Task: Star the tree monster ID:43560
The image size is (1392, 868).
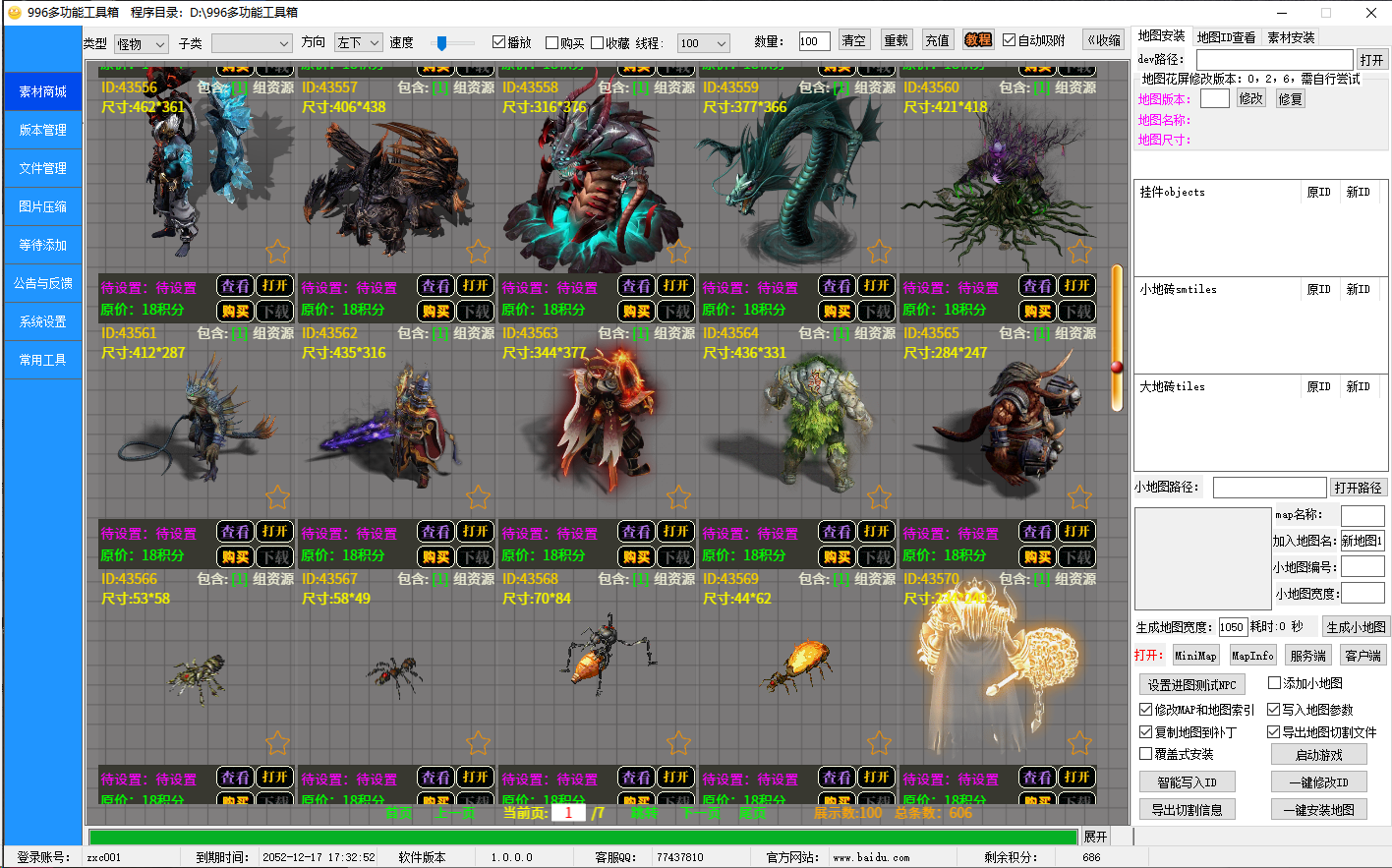Action: point(1080,252)
